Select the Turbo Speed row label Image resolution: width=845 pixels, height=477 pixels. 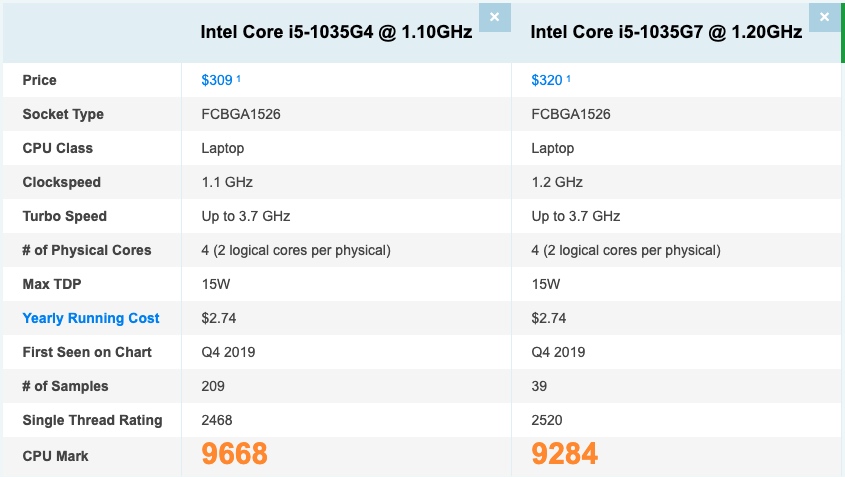click(65, 216)
